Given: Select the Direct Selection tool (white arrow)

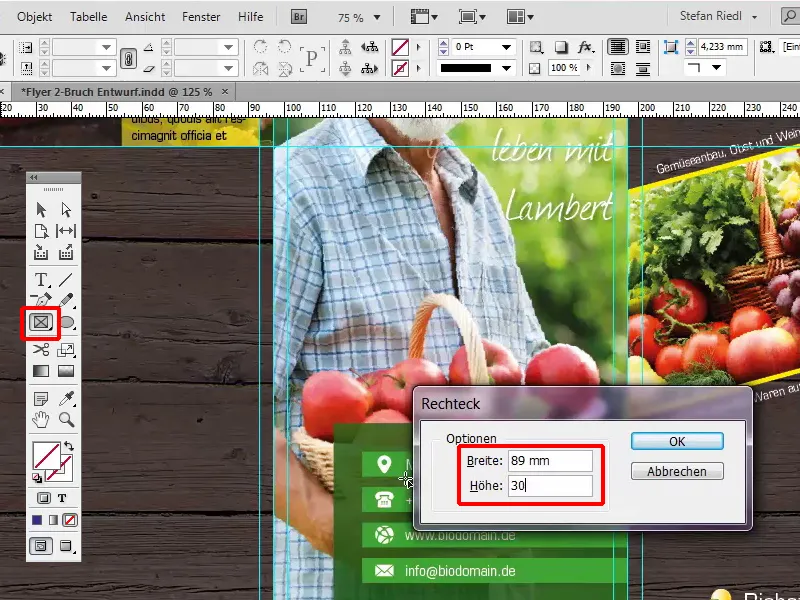Looking at the screenshot, I should coord(66,210).
